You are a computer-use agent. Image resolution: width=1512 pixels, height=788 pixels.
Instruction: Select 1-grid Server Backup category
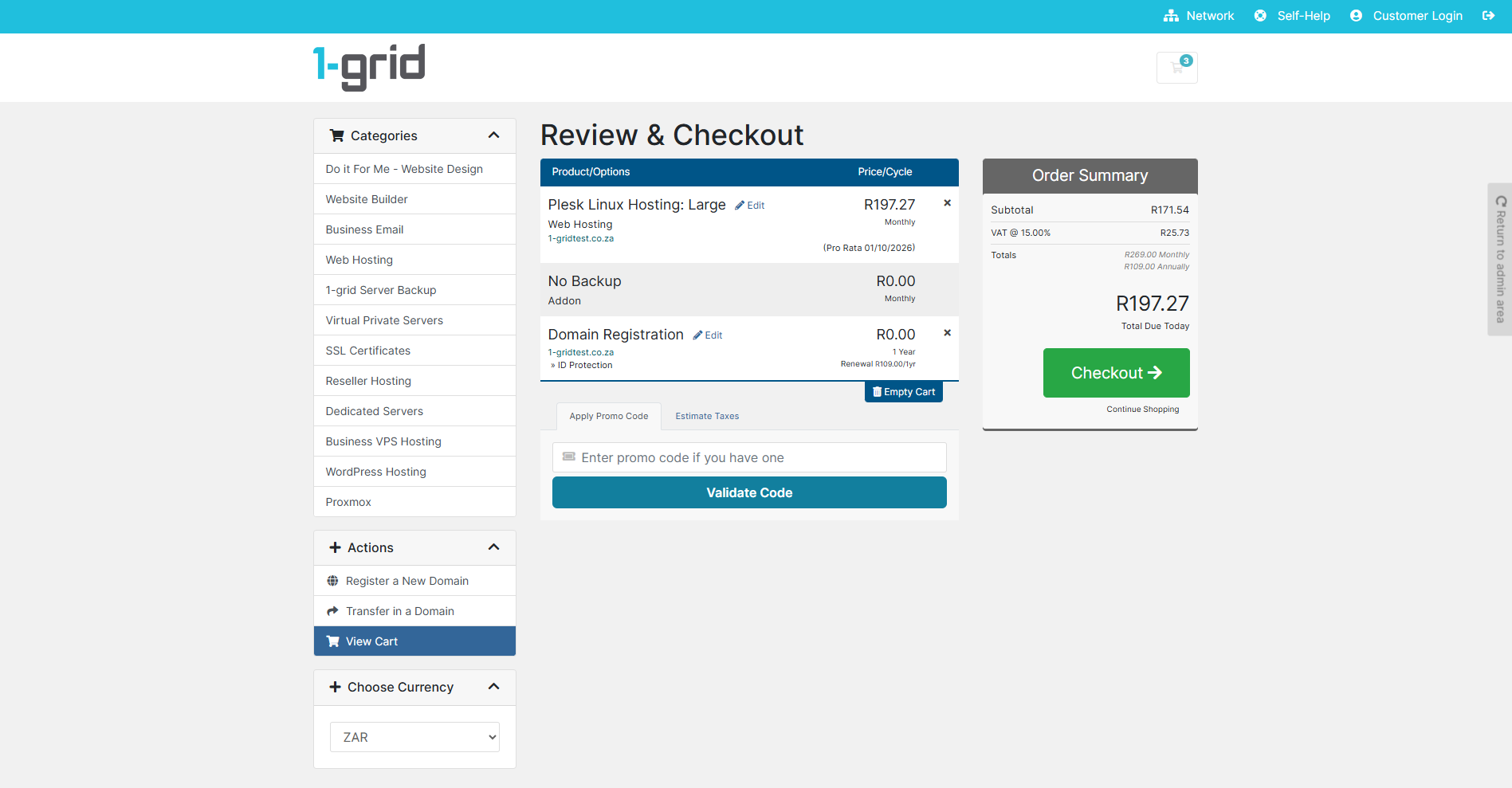414,290
